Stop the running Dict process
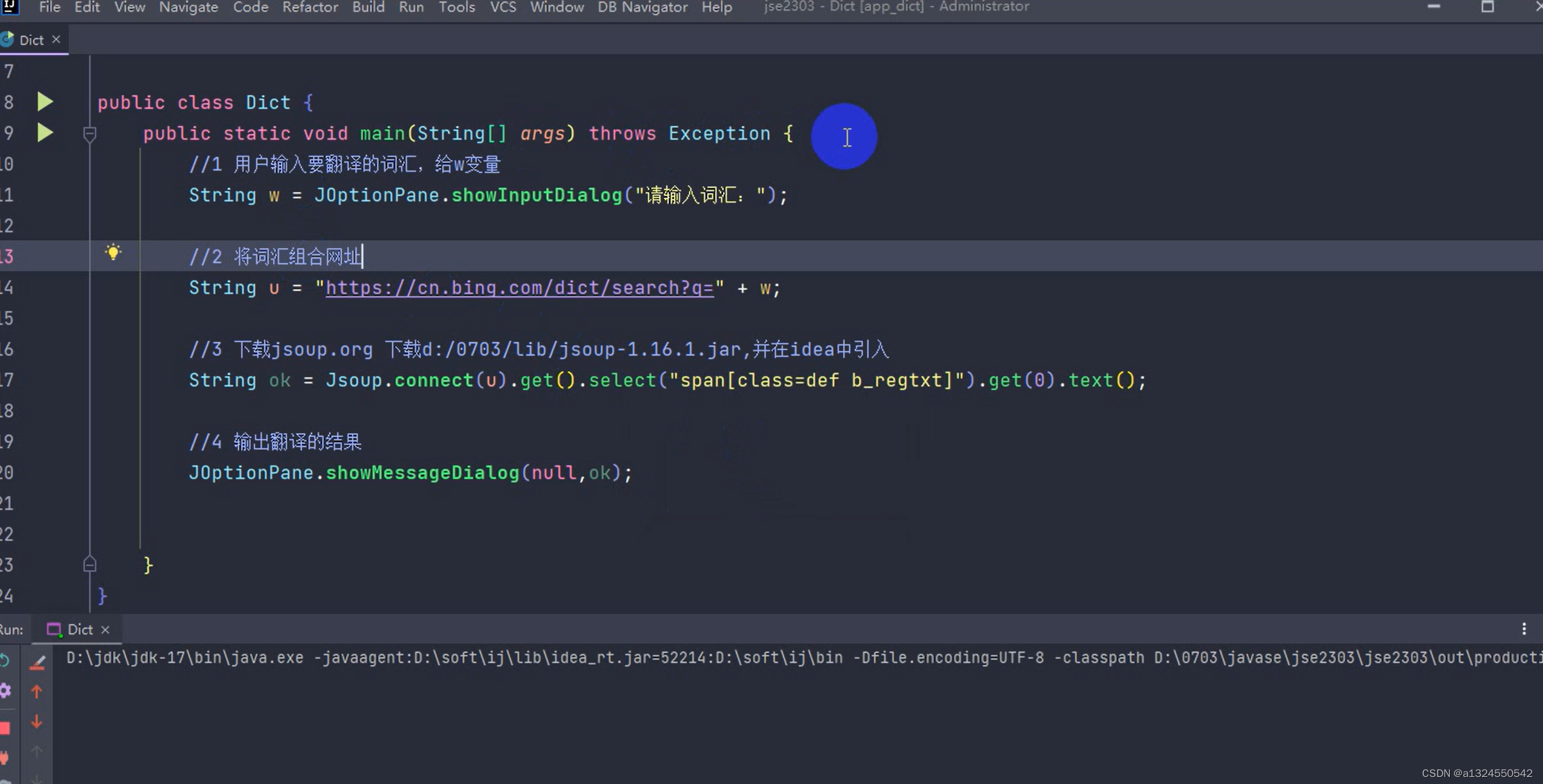The image size is (1543, 784). point(5,727)
